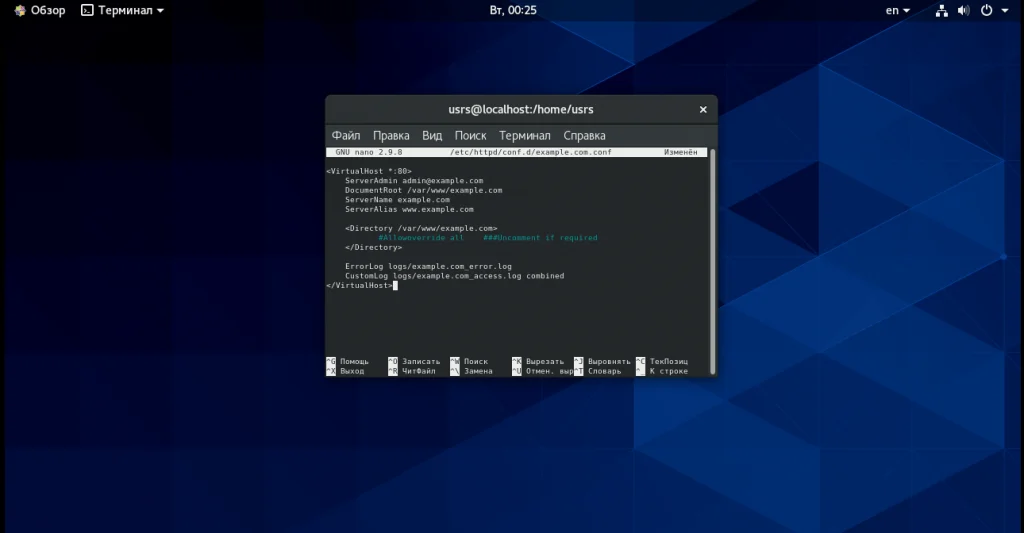Screen dimensions: 1024x533
Task: Open the Файл menu
Action: click(x=346, y=135)
